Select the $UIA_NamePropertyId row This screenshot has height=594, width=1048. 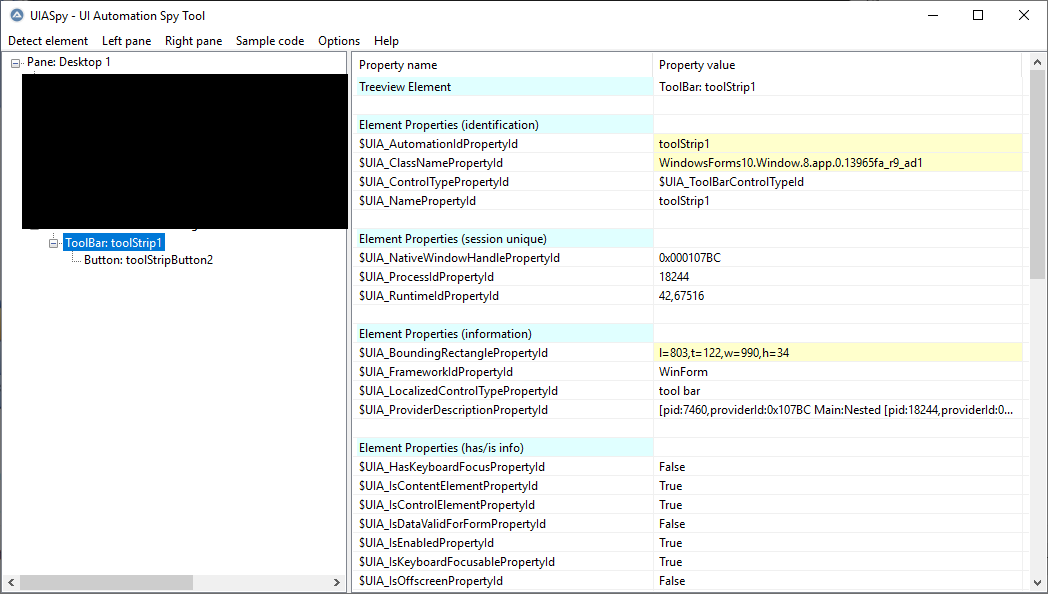click(688, 200)
